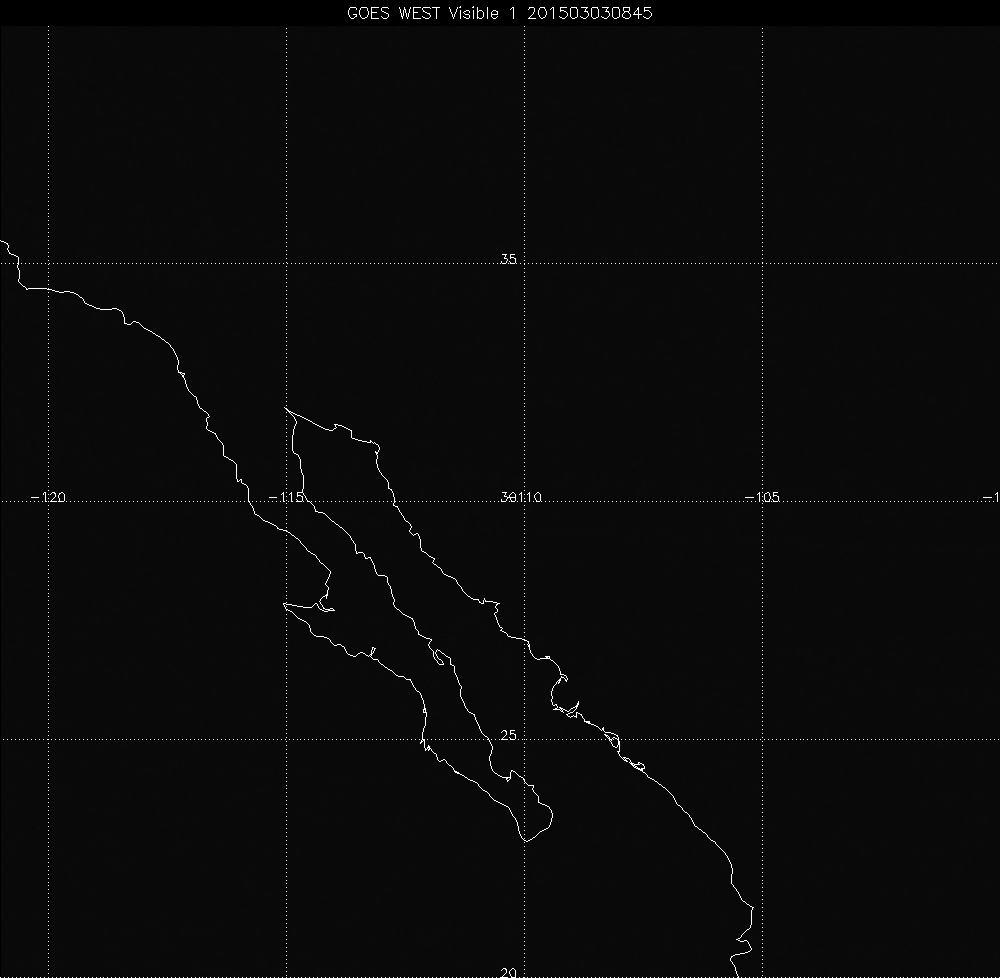The width and height of the screenshot is (1000, 978).
Task: Click the latitude label 25
Action: click(x=508, y=736)
